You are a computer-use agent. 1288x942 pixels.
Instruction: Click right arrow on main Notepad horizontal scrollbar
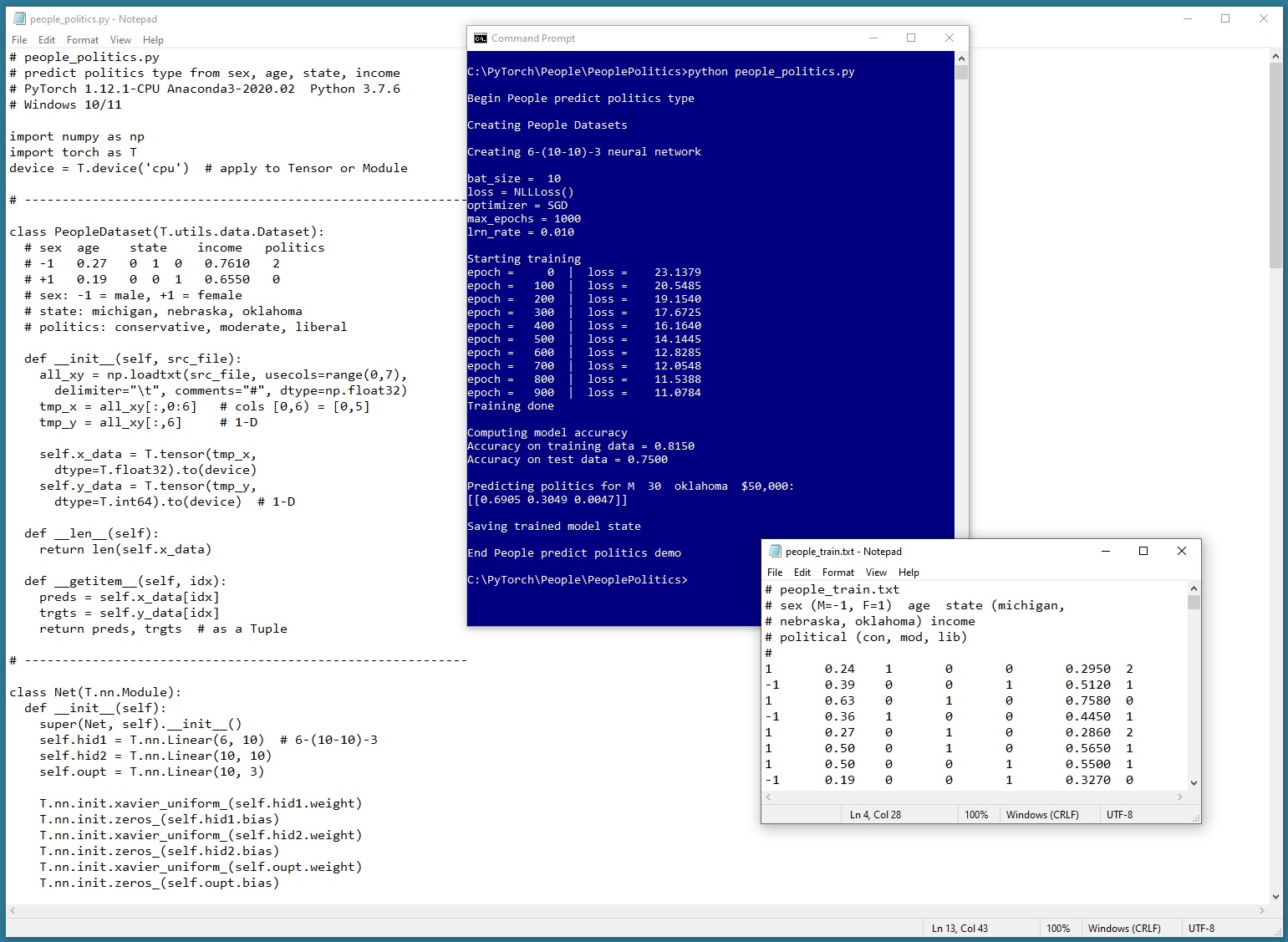pos(1262,910)
